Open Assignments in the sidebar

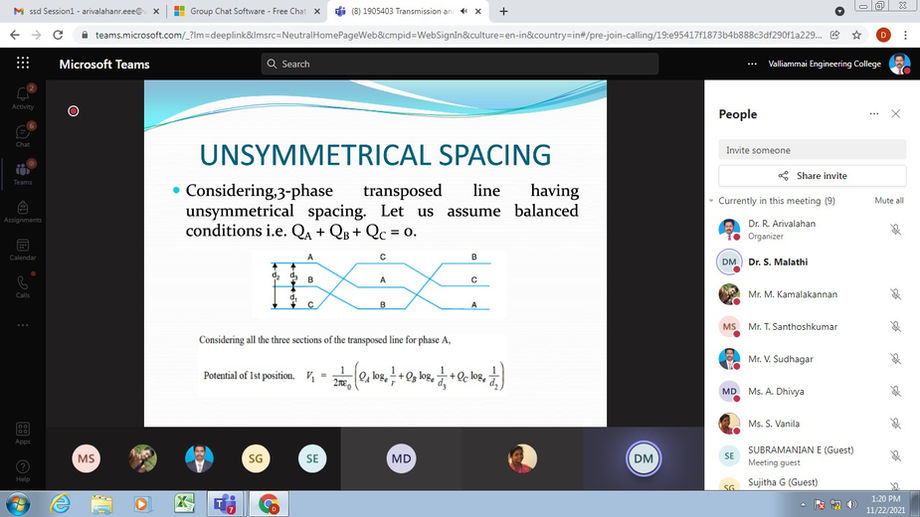click(x=23, y=211)
